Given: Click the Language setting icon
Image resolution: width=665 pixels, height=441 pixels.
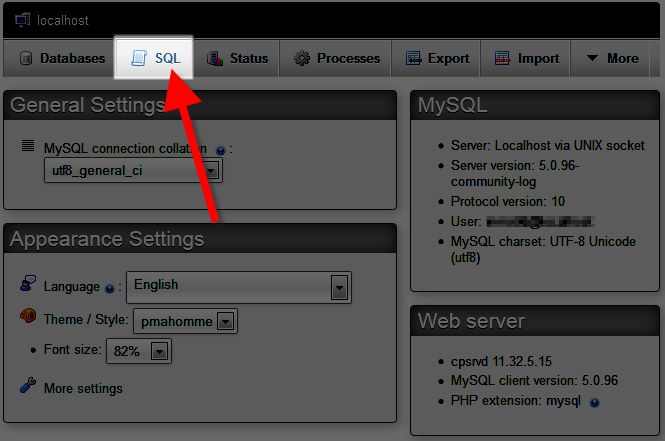Looking at the screenshot, I should (x=28, y=286).
